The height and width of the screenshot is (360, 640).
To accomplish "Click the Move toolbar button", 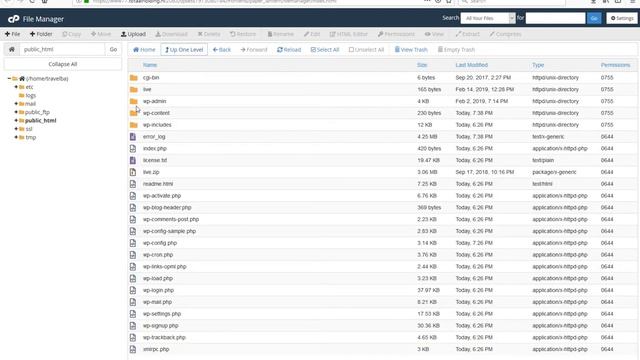I will pos(101,34).
